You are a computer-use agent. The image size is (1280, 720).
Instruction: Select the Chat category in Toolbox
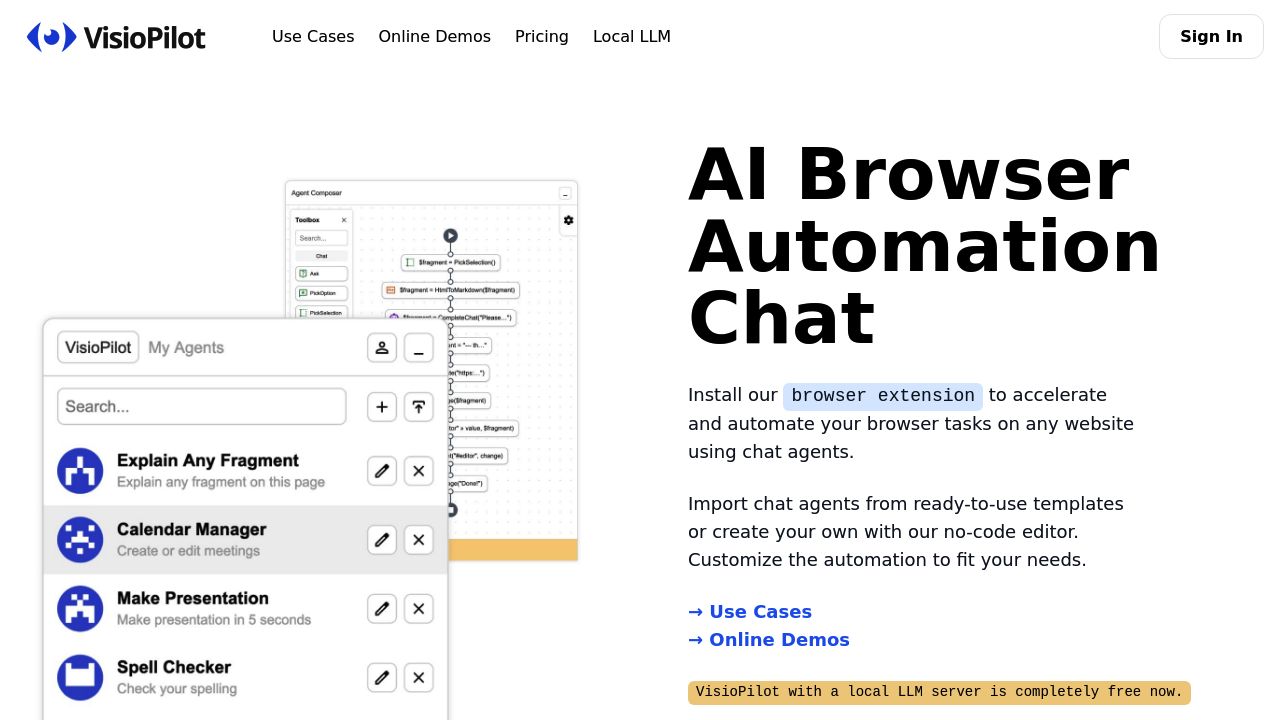pyautogui.click(x=322, y=256)
